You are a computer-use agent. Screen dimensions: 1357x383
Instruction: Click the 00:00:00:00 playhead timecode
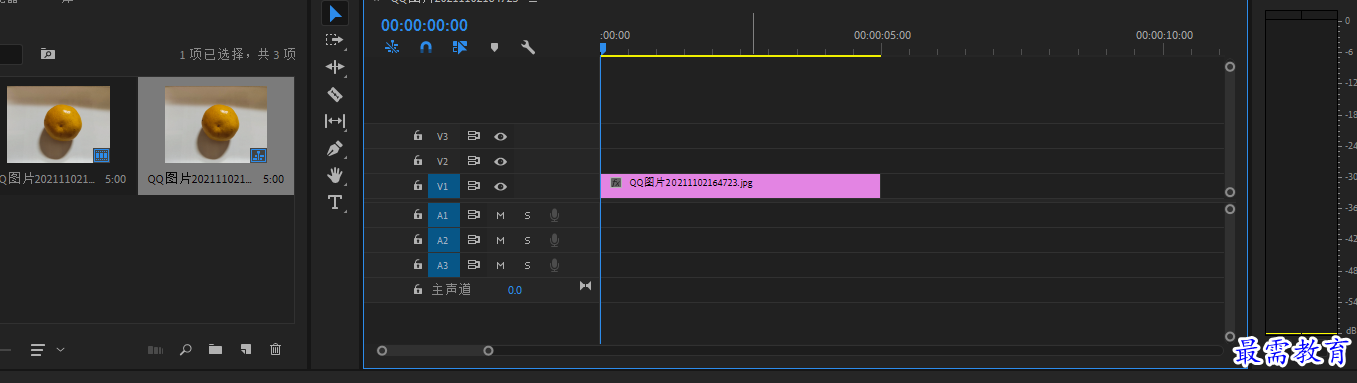[x=424, y=25]
